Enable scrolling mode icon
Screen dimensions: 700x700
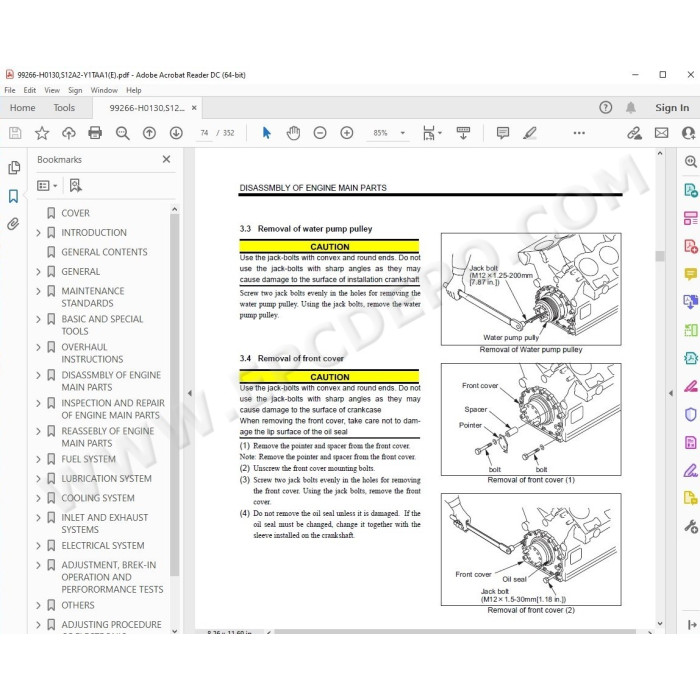tap(463, 133)
